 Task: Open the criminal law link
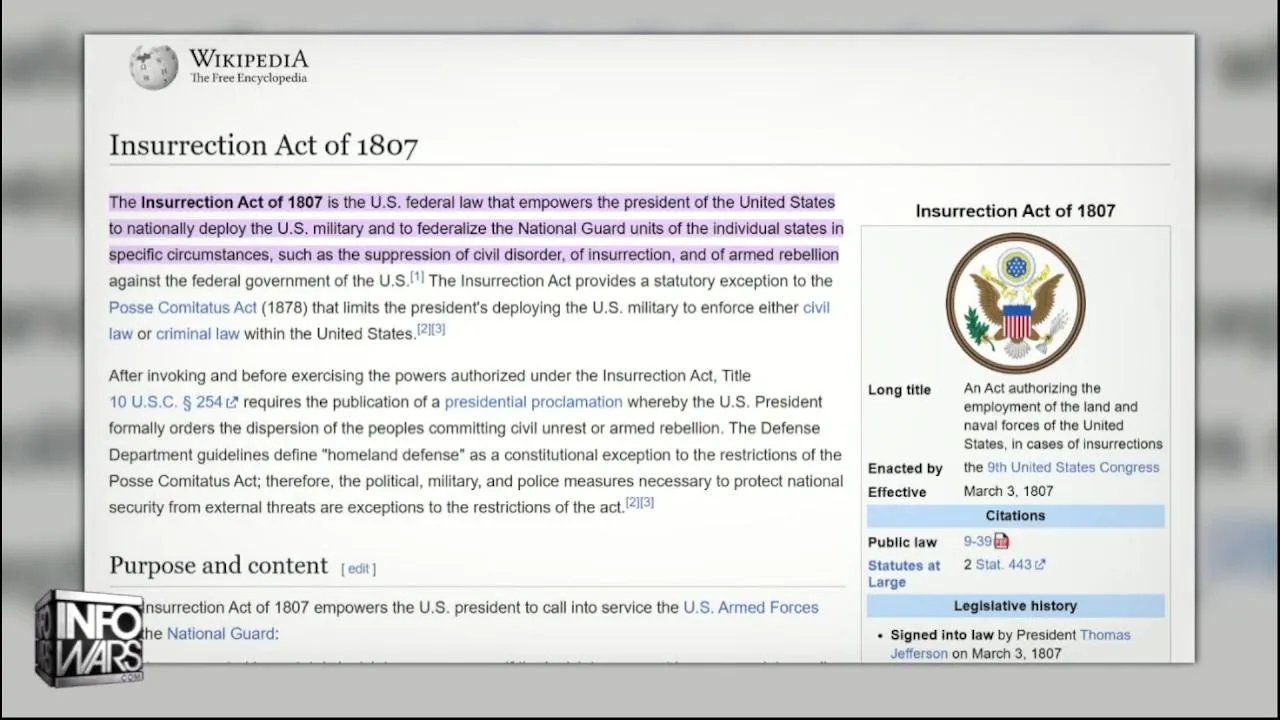tap(198, 334)
